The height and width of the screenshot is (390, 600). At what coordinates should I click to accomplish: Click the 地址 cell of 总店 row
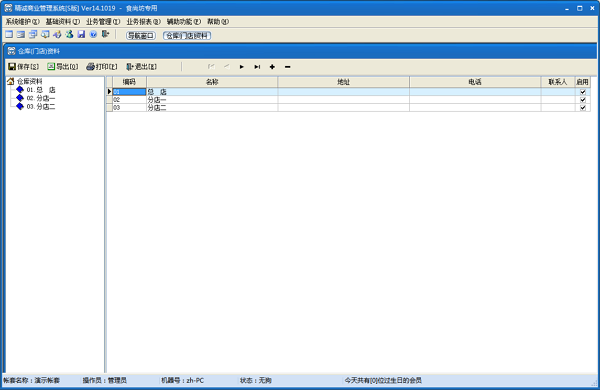(344, 92)
